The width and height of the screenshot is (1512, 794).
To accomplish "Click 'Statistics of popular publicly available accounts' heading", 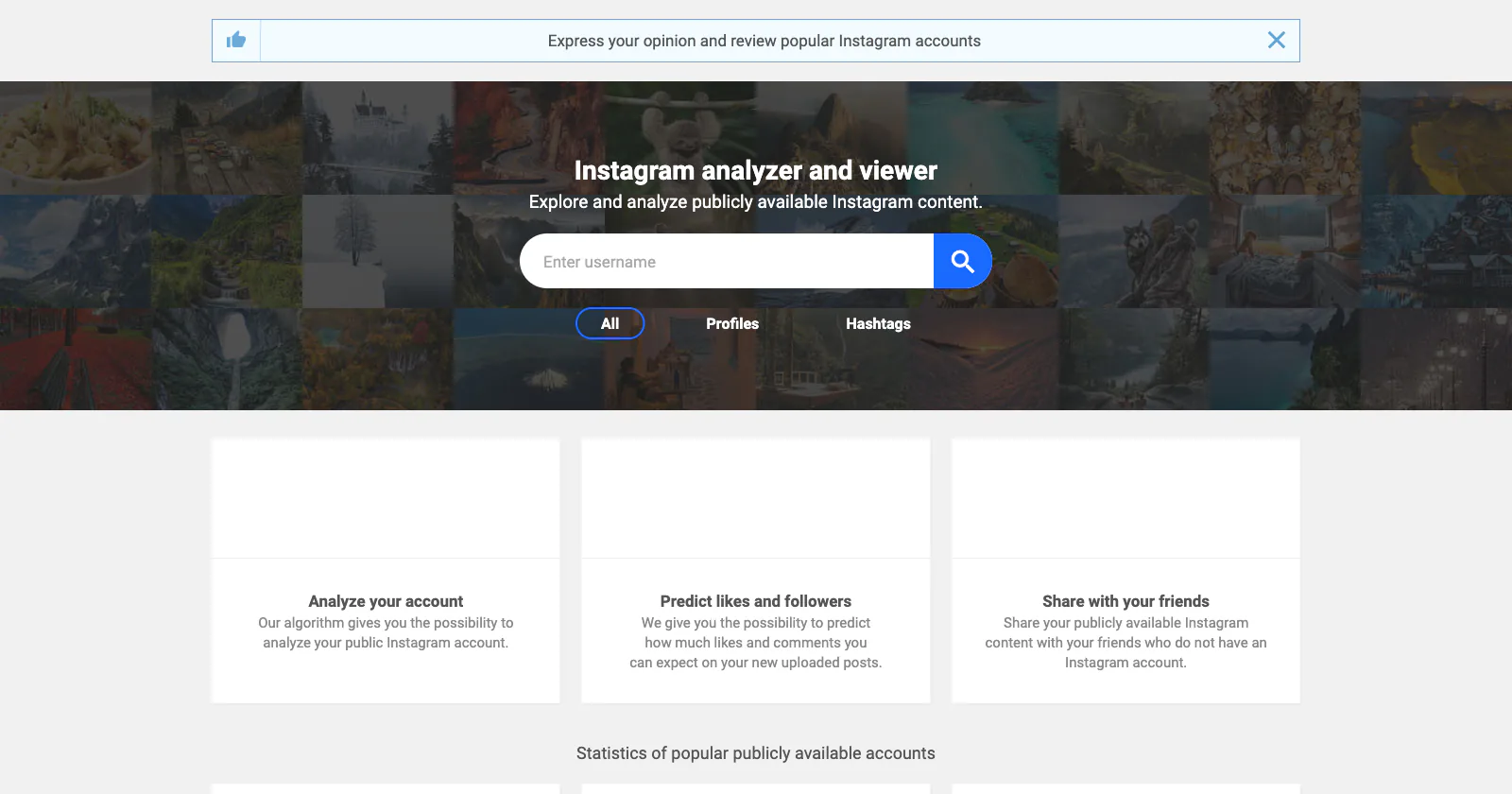I will [x=756, y=753].
